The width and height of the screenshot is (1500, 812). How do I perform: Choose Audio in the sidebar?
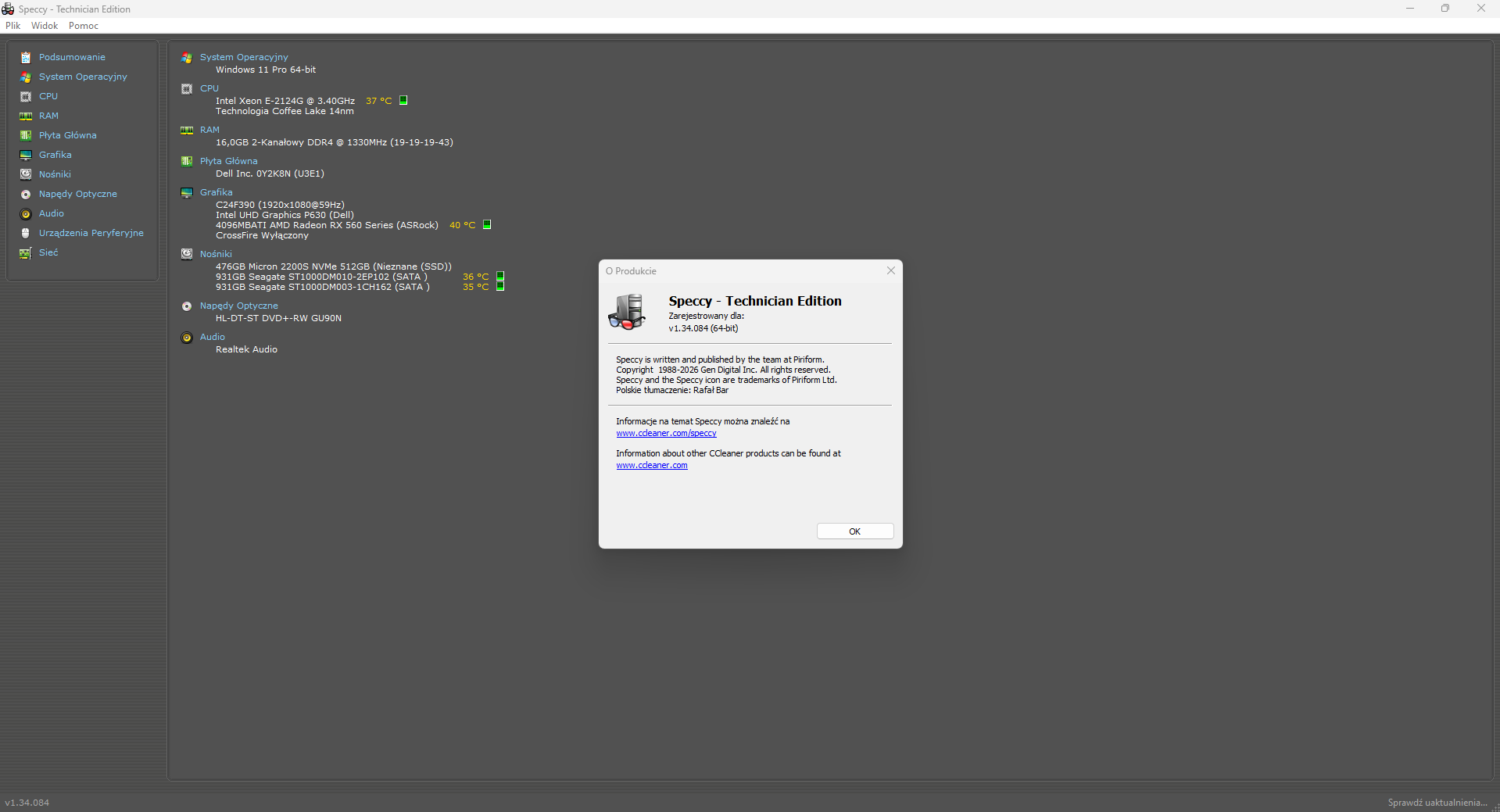pyautogui.click(x=52, y=213)
